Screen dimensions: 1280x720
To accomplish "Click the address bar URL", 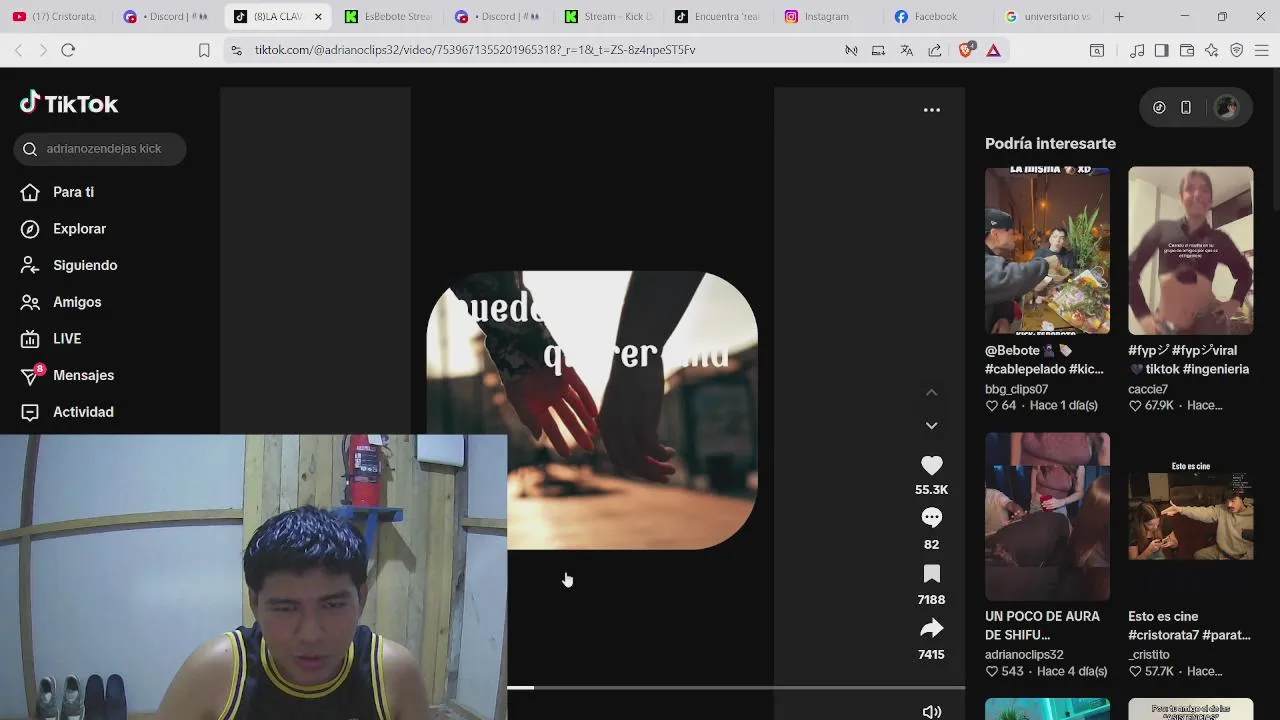I will (x=475, y=50).
